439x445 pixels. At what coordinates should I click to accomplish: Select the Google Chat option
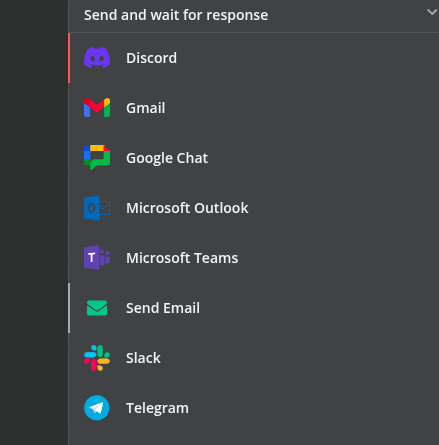click(x=254, y=158)
